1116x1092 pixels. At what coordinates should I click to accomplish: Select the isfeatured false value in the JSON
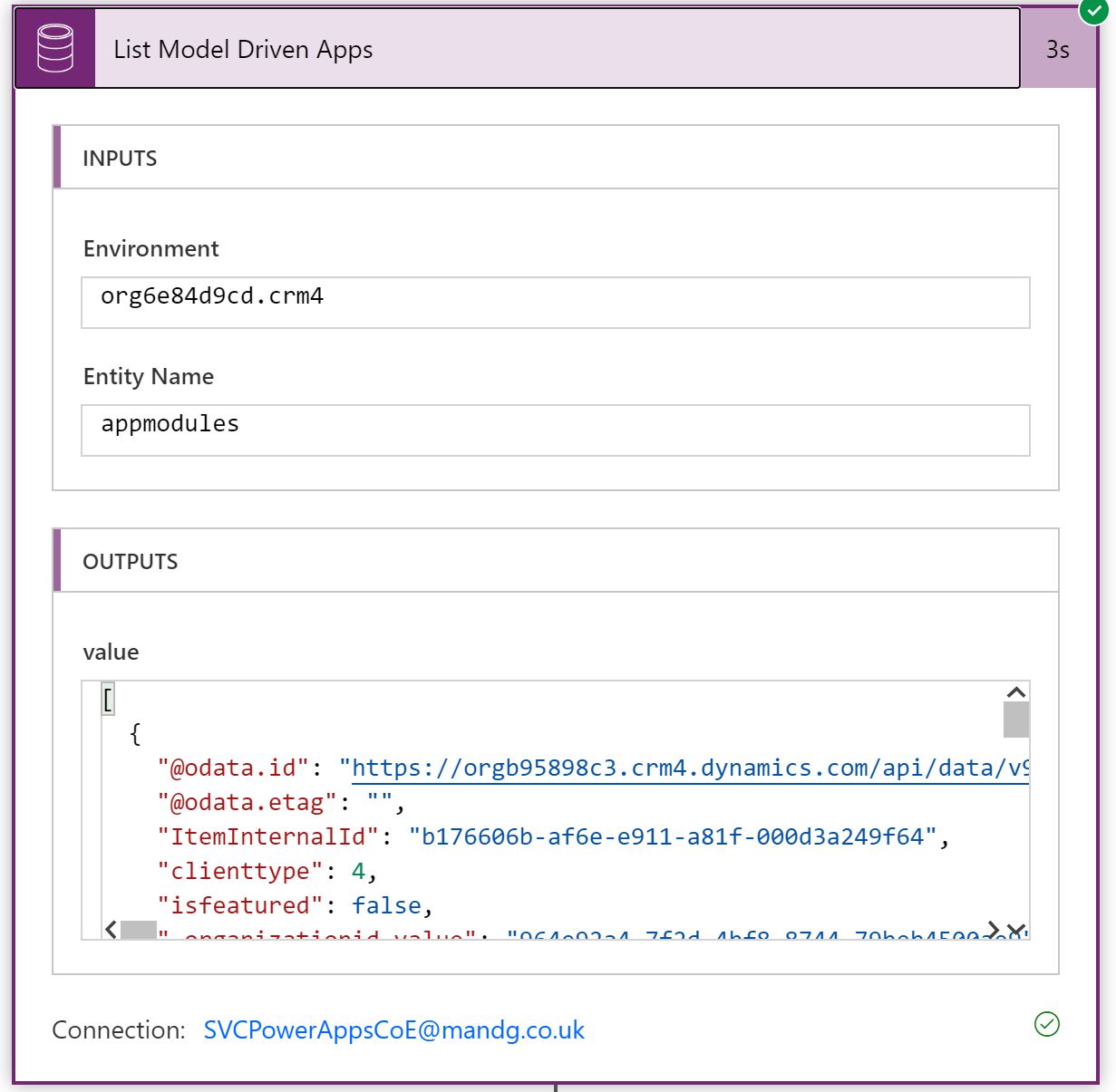(x=387, y=904)
